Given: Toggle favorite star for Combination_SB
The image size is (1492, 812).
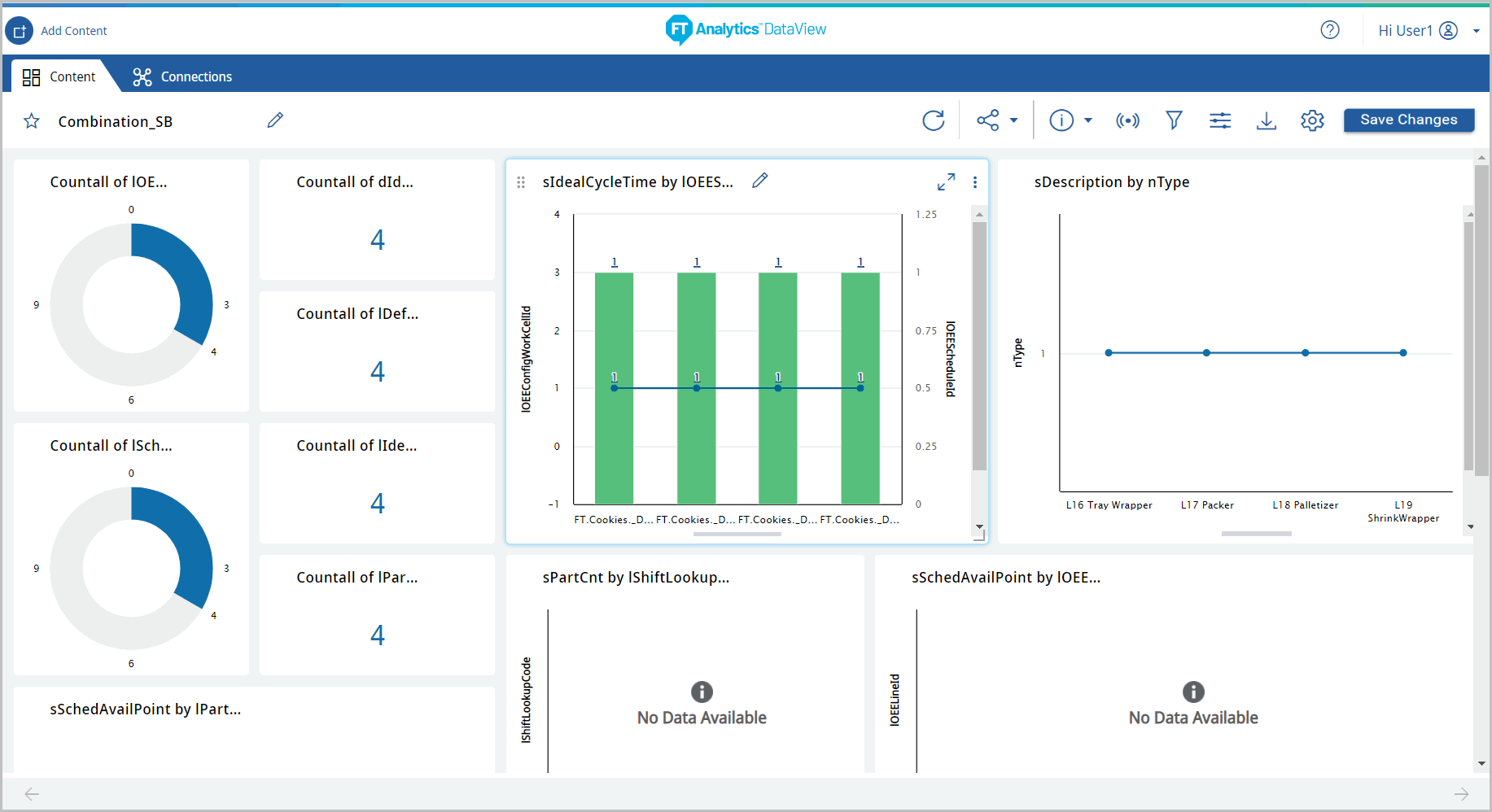Looking at the screenshot, I should [32, 121].
